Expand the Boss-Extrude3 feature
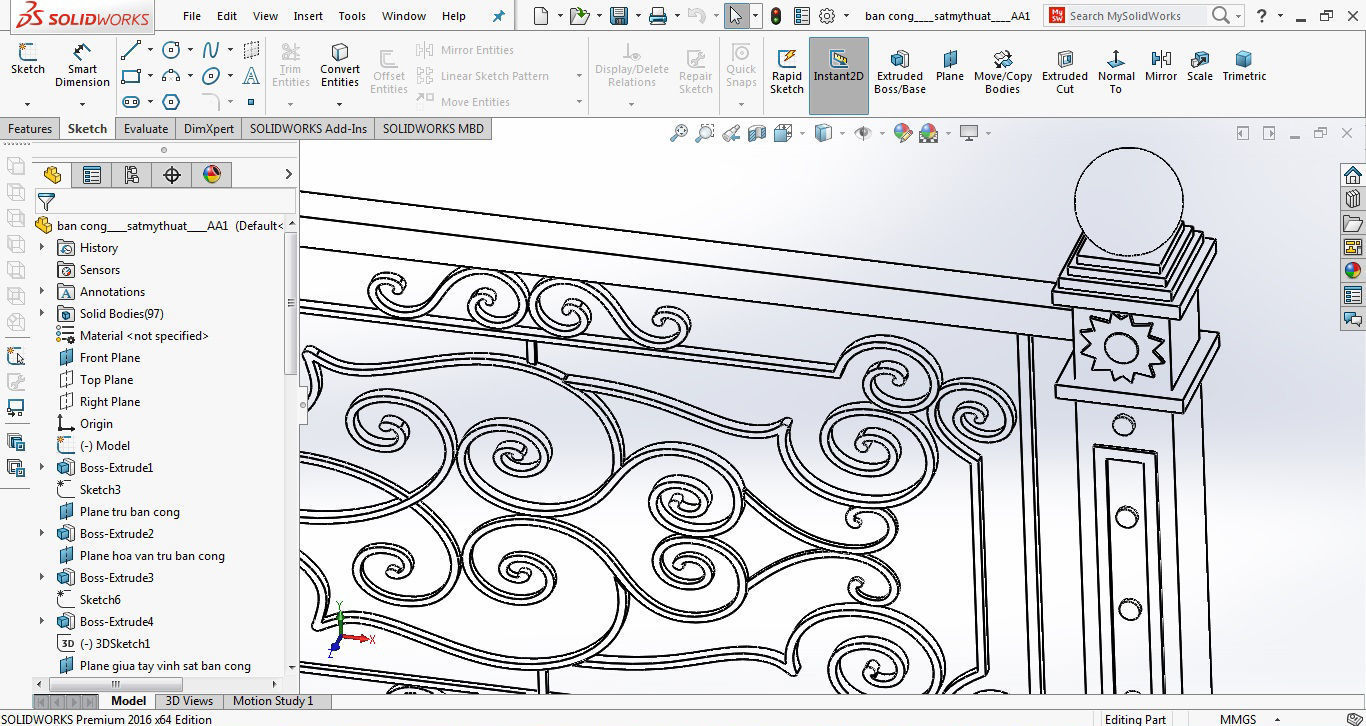 42,577
